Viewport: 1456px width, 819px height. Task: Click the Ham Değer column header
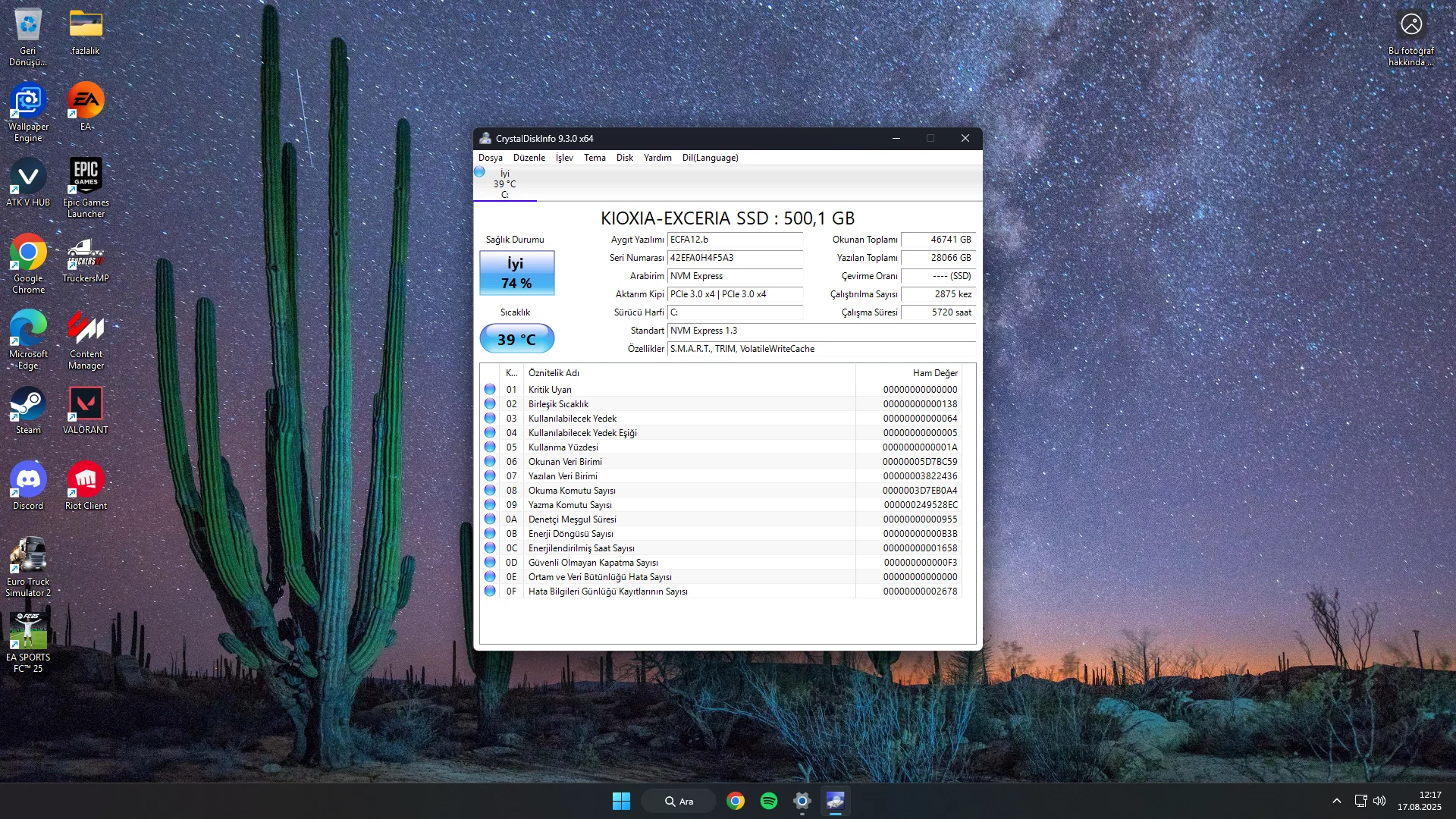tap(934, 373)
